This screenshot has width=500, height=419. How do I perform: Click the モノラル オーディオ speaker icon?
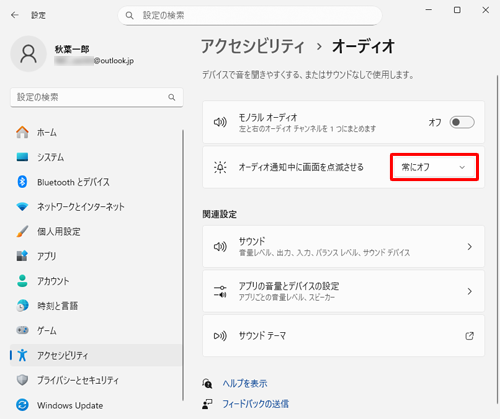tap(220, 122)
